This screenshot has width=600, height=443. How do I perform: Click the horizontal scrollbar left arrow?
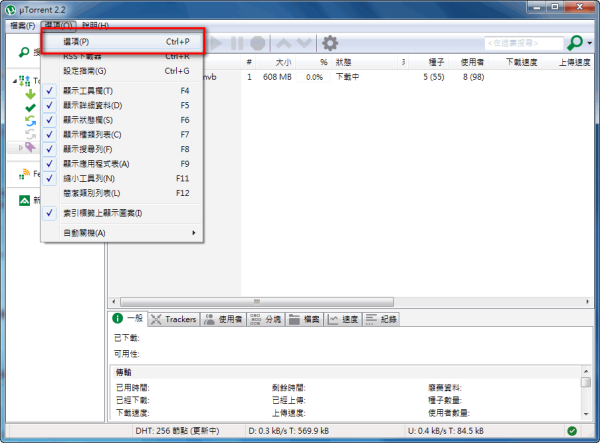114,302
